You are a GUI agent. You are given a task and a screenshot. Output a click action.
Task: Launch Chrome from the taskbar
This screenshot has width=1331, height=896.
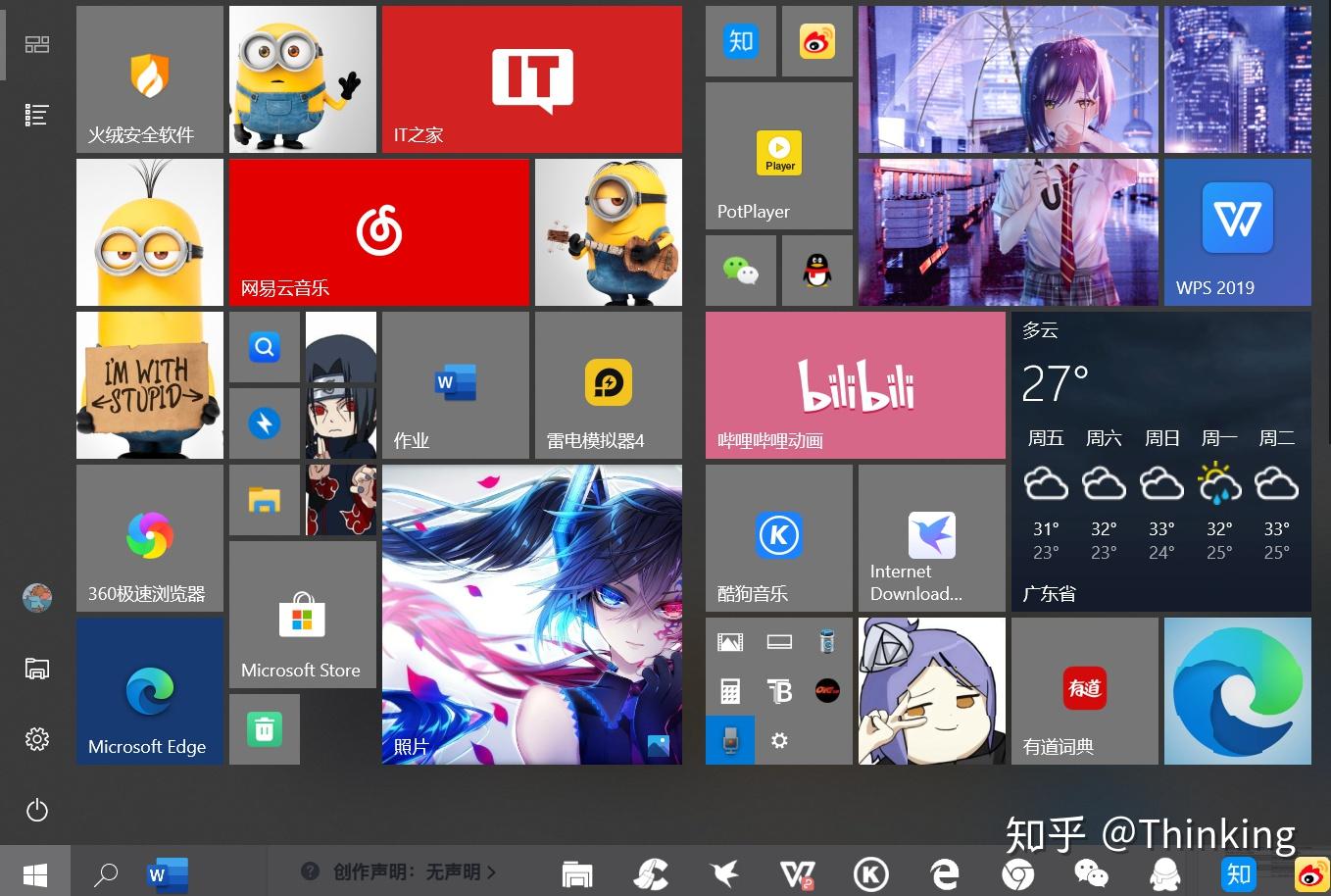tap(1018, 872)
